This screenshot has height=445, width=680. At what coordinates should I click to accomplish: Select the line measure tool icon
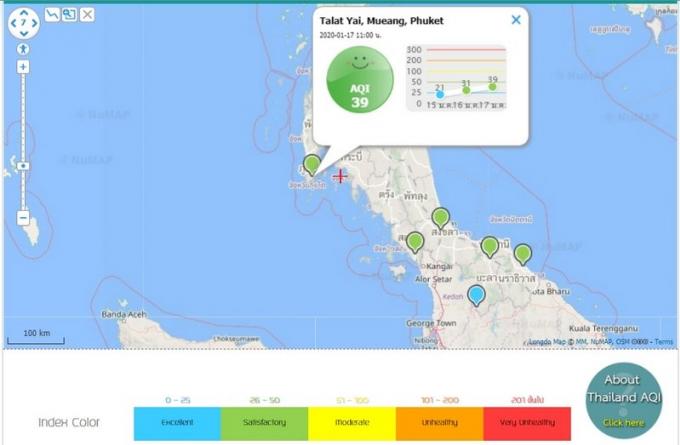(52, 15)
